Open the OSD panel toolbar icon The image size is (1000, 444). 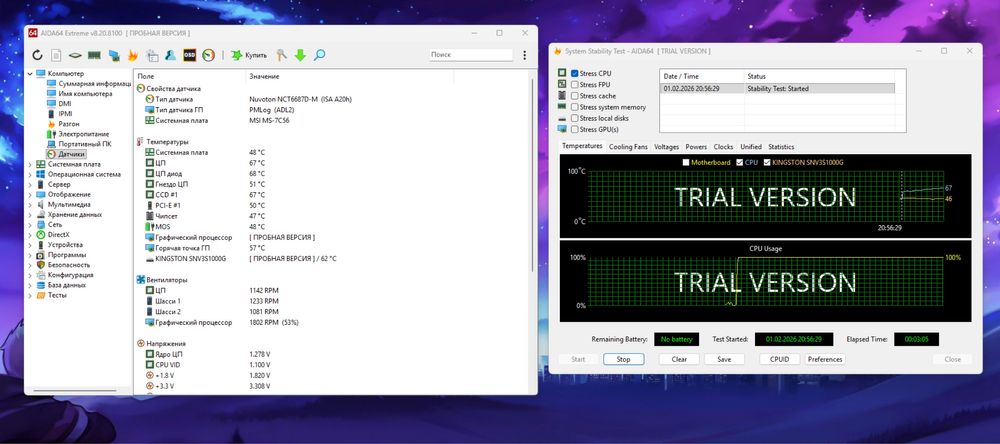pos(189,56)
